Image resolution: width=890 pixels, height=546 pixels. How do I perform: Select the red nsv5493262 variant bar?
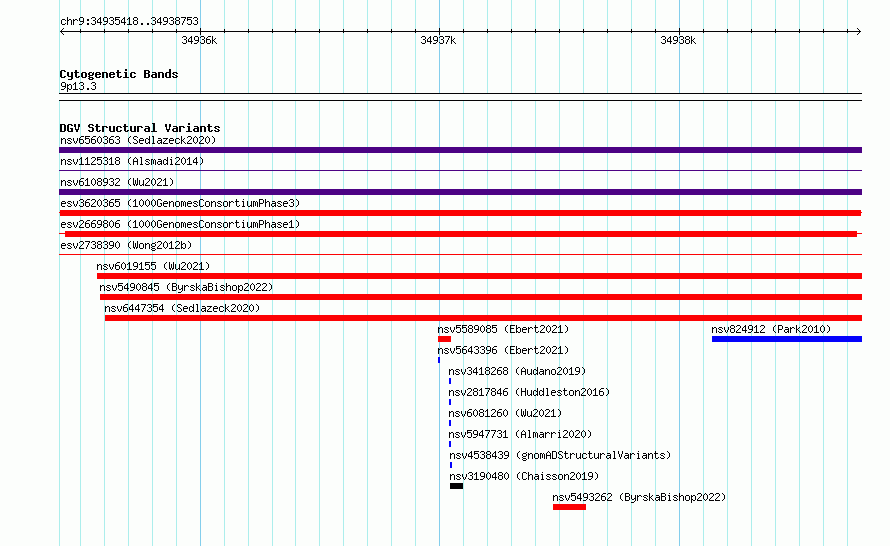(569, 507)
